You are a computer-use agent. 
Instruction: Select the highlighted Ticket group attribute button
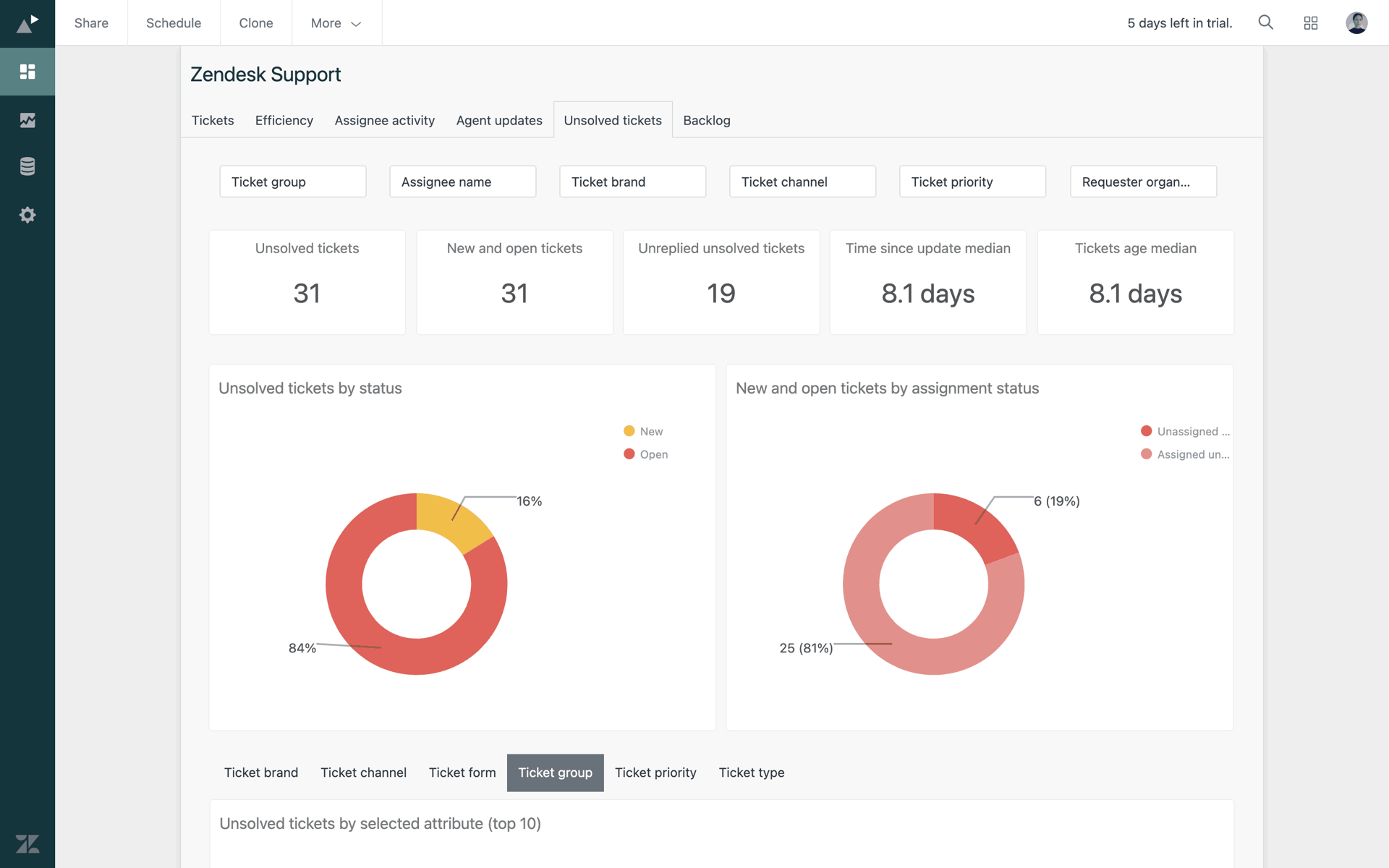[556, 773]
